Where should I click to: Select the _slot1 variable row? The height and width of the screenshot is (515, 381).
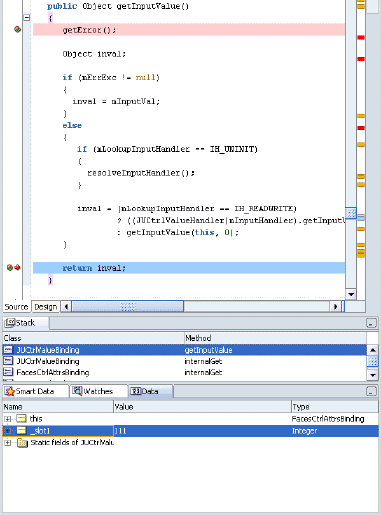coord(190,431)
